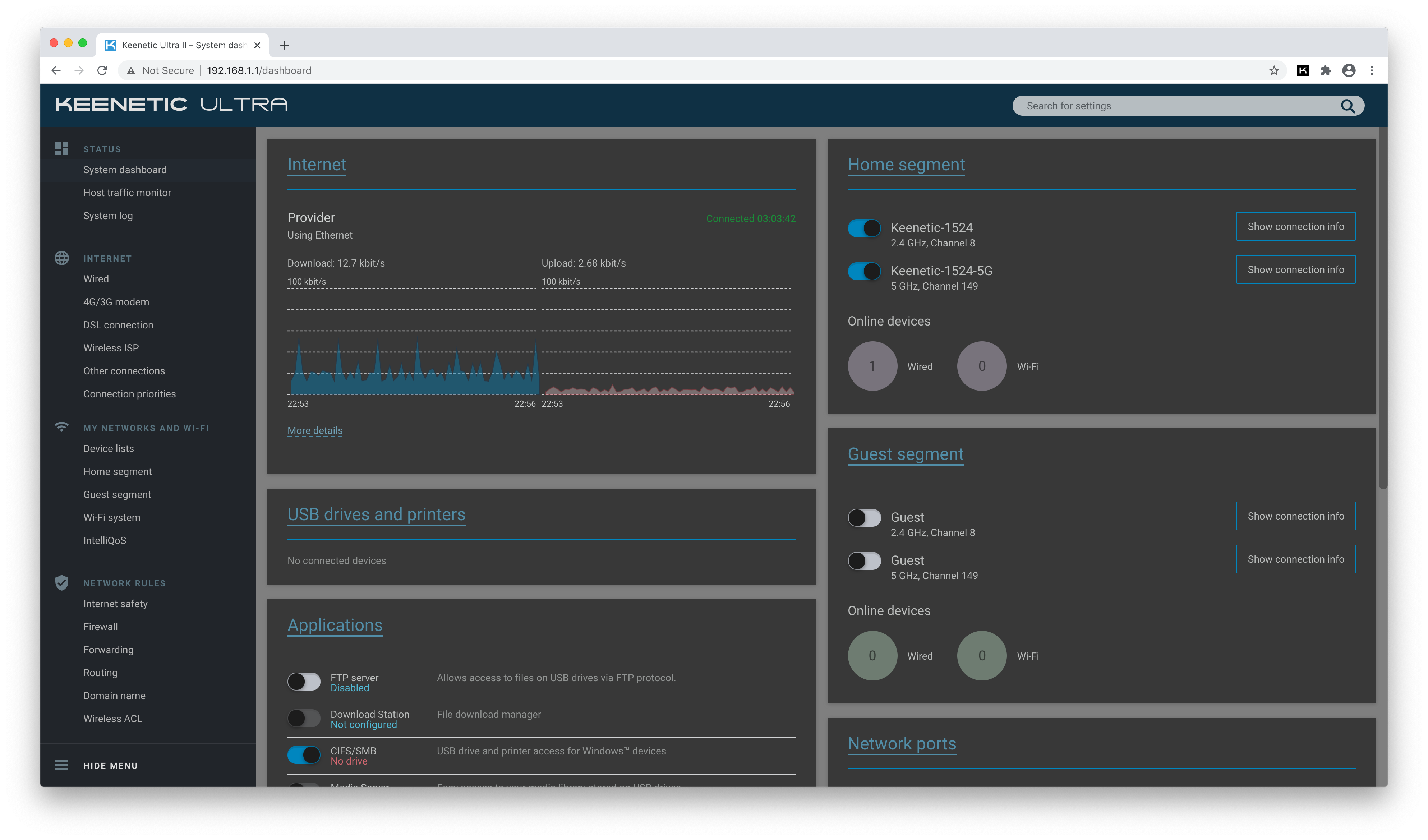The image size is (1428, 840).
Task: Open Host traffic monitor menu item
Action: click(x=127, y=193)
